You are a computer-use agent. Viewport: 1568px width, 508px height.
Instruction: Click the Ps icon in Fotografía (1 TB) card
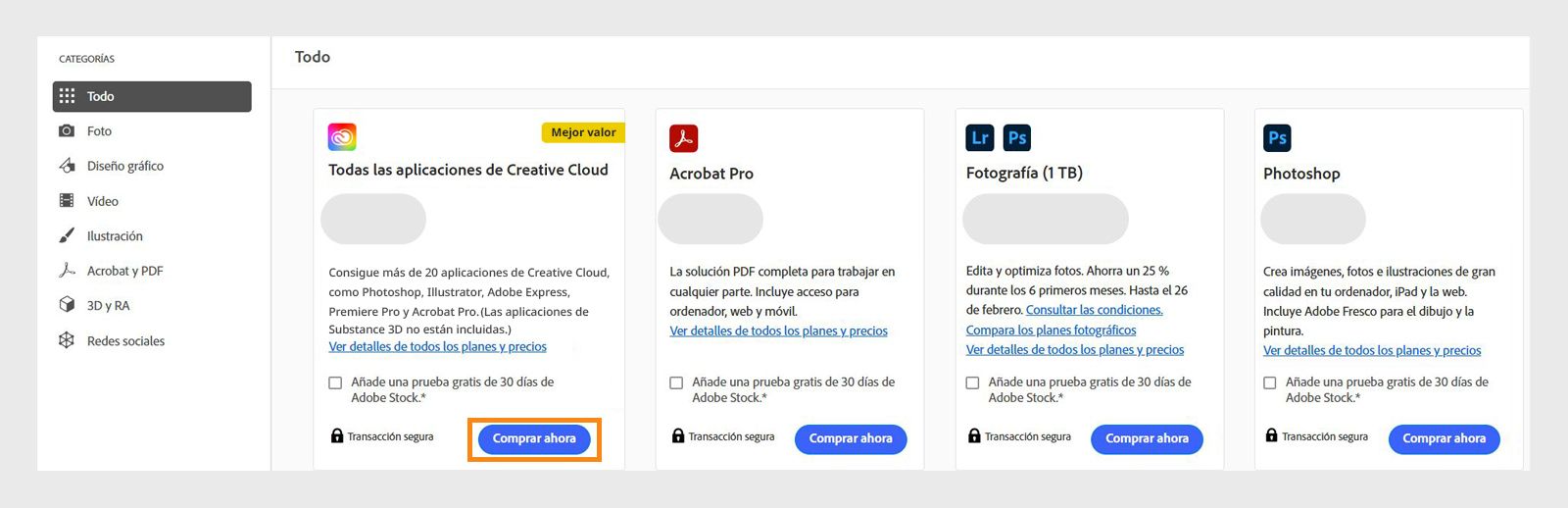pos(1017,137)
